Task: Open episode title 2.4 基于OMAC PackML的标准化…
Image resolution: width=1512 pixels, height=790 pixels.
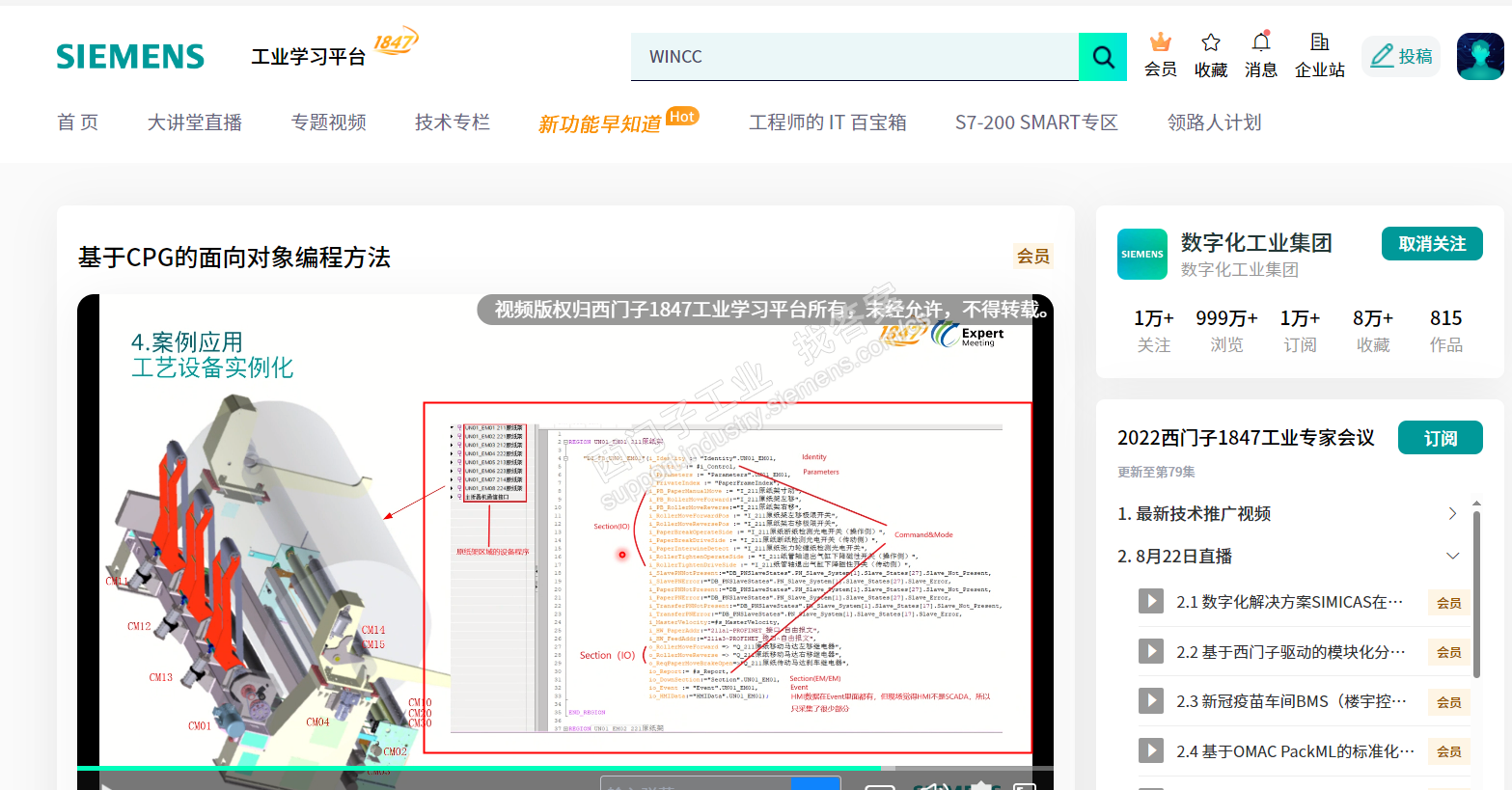Action: (1295, 751)
